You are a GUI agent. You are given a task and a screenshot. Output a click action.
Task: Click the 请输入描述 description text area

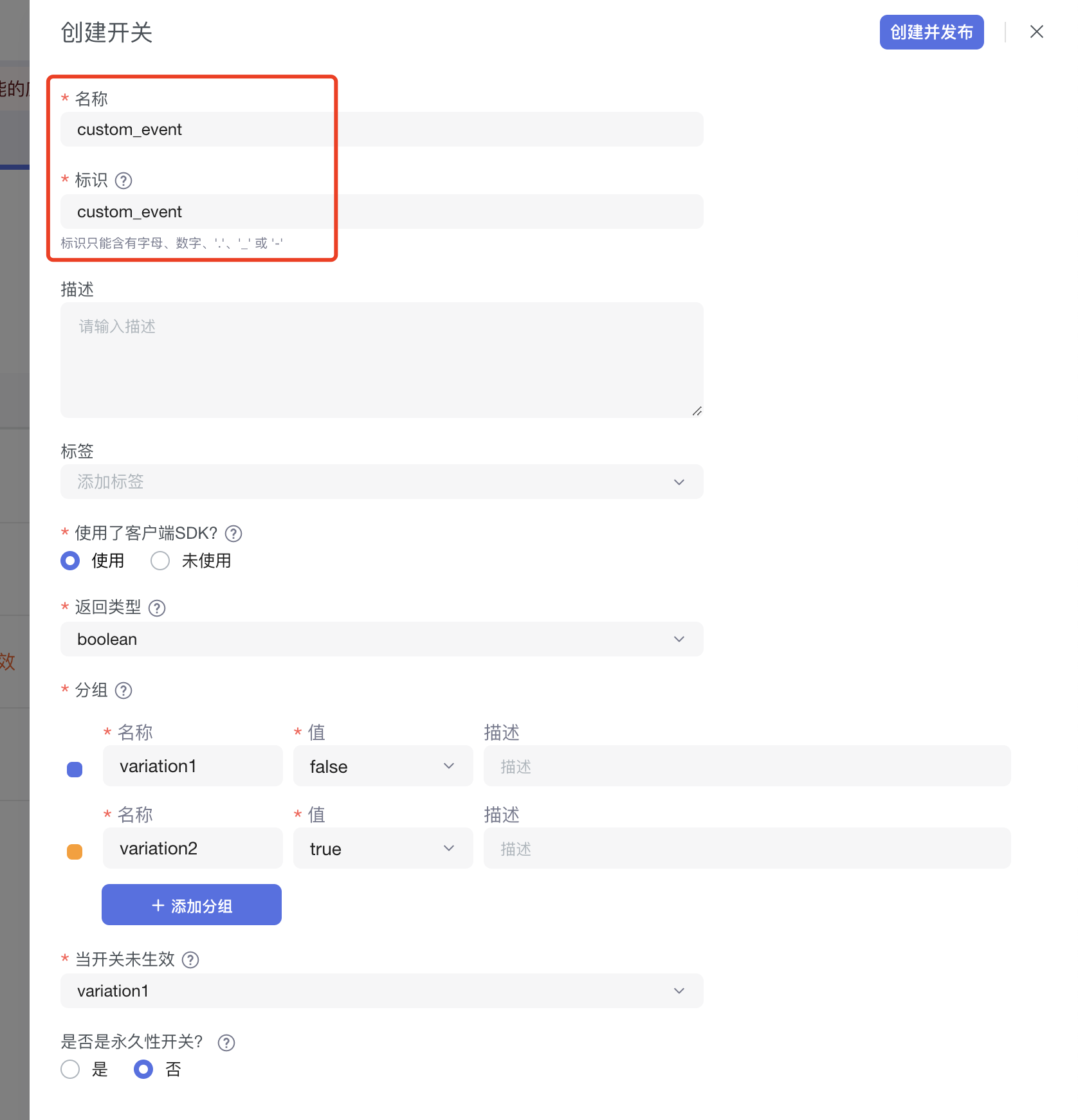tap(381, 360)
